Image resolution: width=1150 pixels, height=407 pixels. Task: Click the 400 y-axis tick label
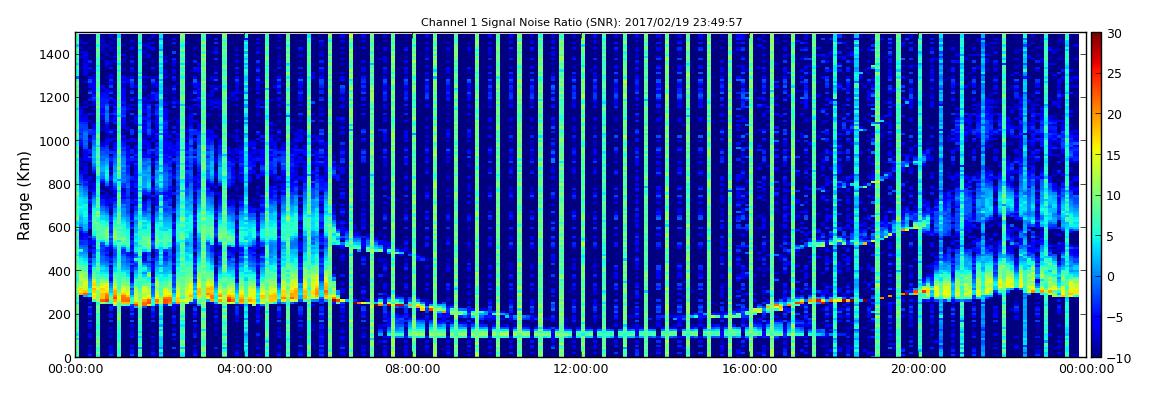[59, 271]
